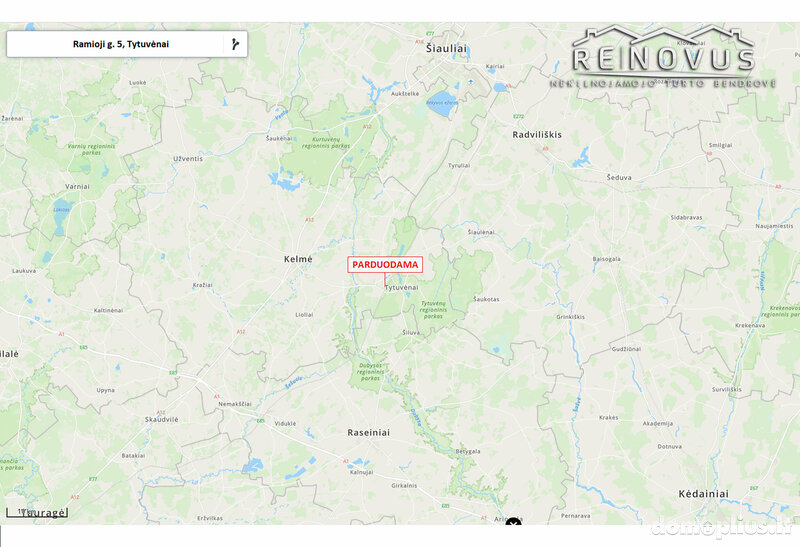Click the Tytuvėnai town label

pos(401,288)
